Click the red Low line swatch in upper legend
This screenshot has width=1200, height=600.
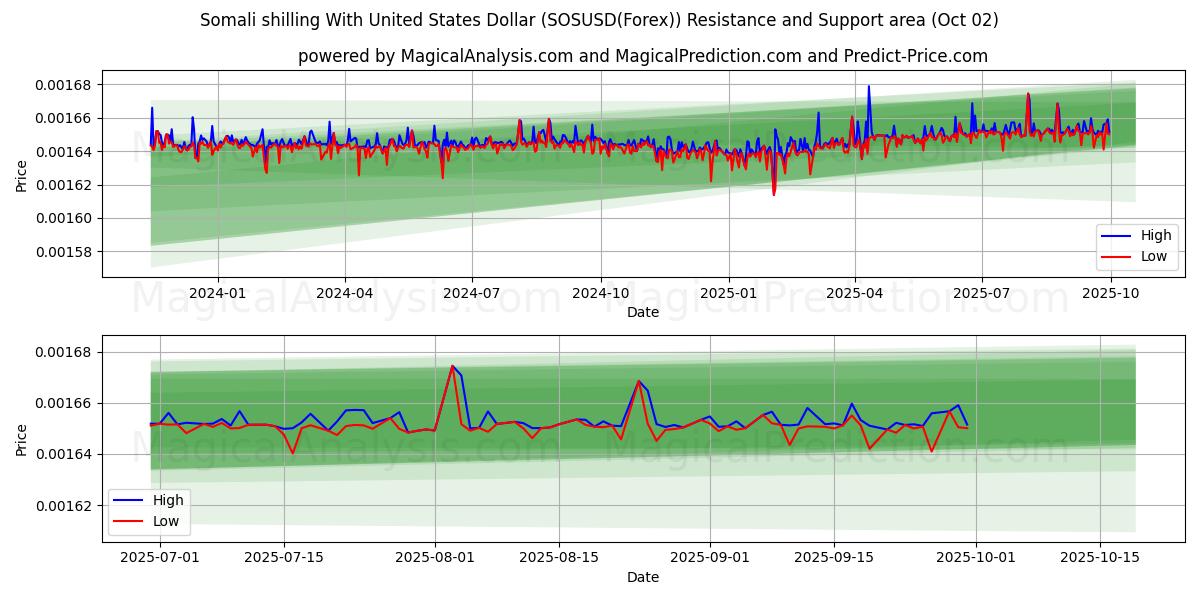[1117, 256]
